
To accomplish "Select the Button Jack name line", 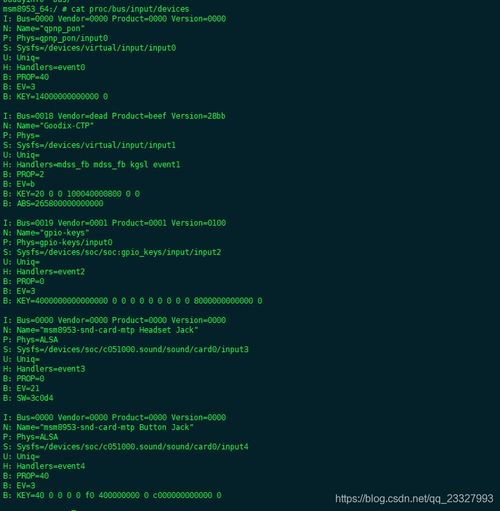I will (x=98, y=427).
